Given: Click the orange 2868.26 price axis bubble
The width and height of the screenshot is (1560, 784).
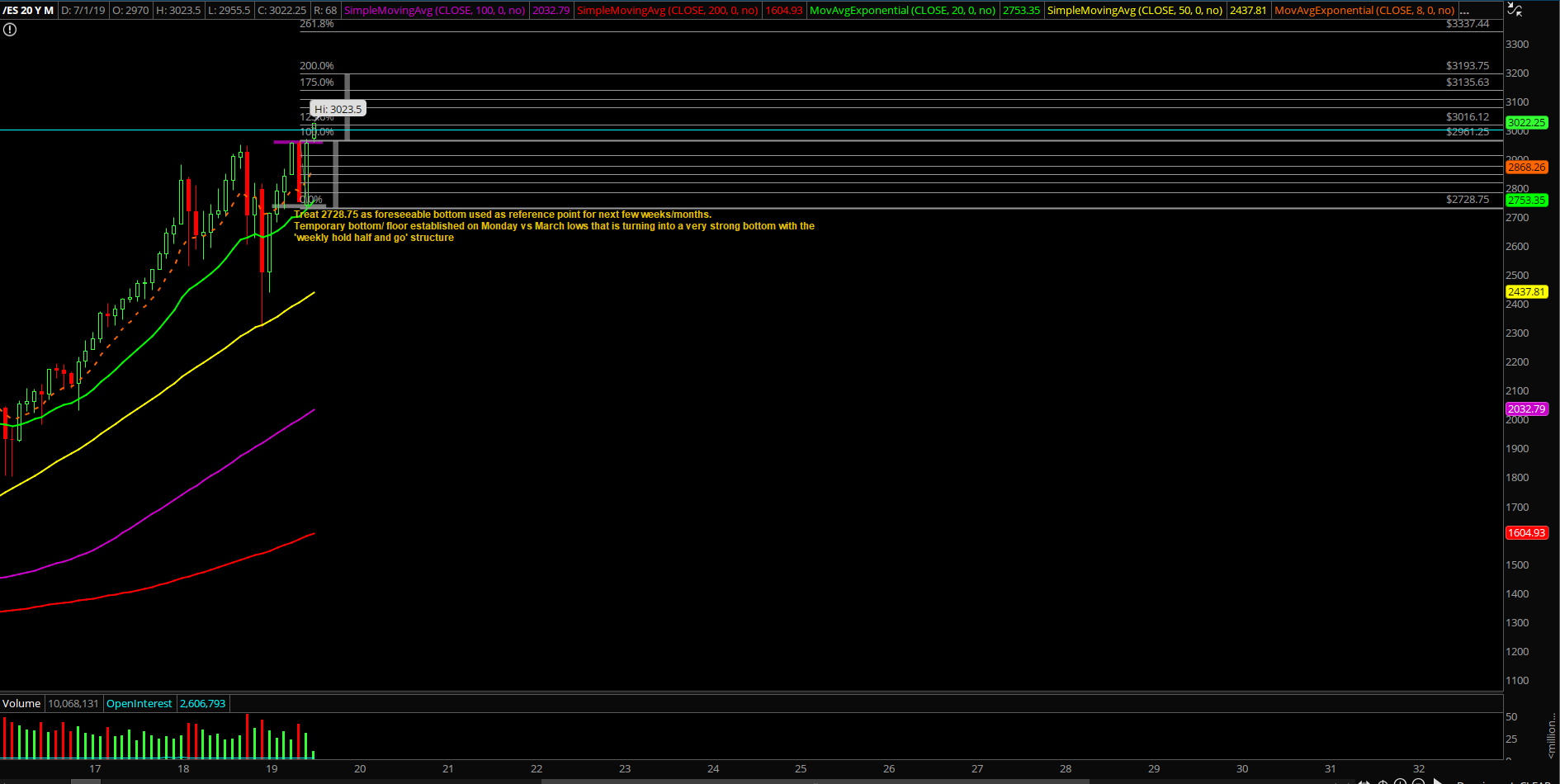Looking at the screenshot, I should 1526,167.
